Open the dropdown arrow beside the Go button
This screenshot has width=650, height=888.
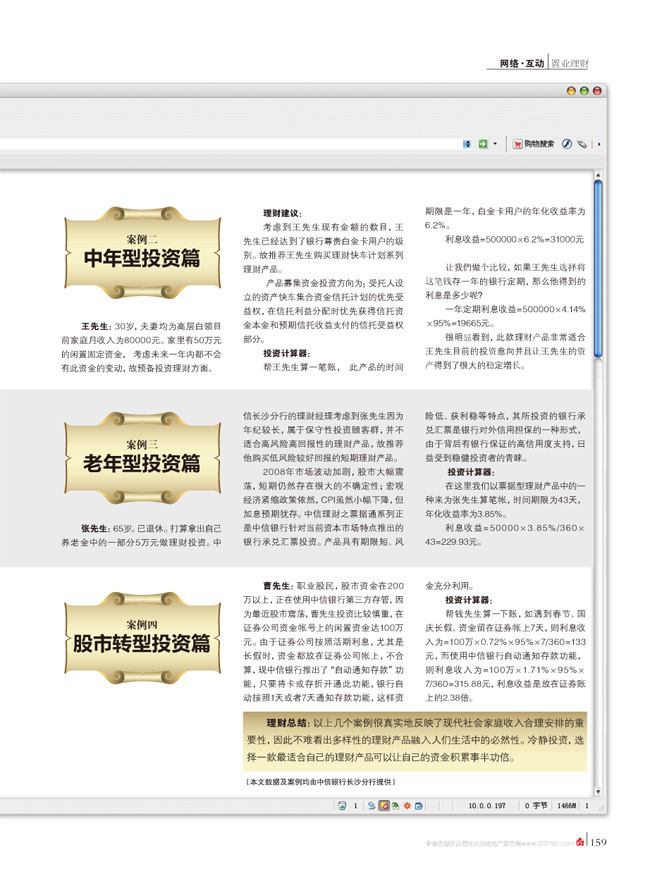coord(495,144)
